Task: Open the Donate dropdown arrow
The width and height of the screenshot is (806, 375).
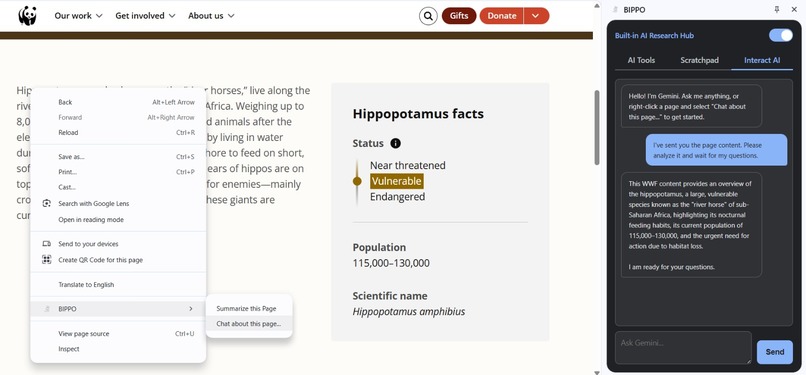Action: 536,16
